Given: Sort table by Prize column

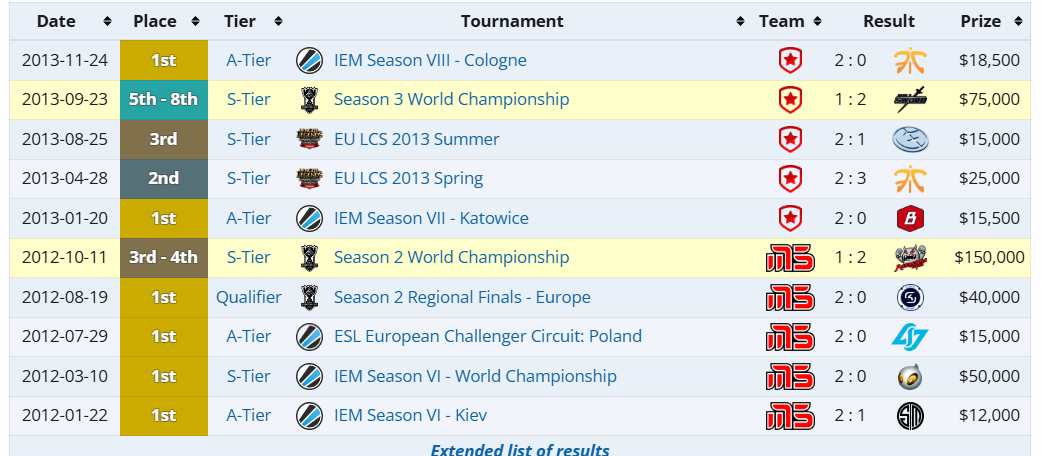Looking at the screenshot, I should coord(990,21).
